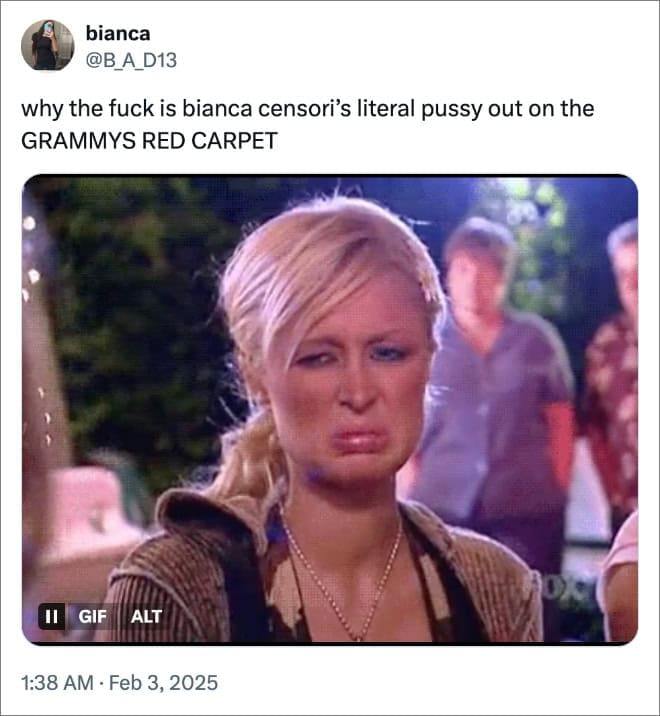Open the ALT description badge
Screen dimensions: 660x716
(146, 616)
